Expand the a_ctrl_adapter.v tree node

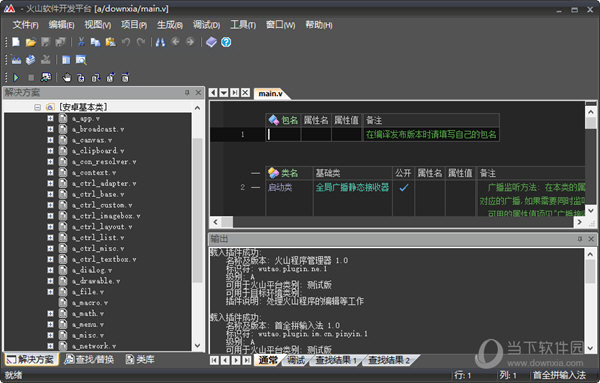pyautogui.click(x=50, y=183)
